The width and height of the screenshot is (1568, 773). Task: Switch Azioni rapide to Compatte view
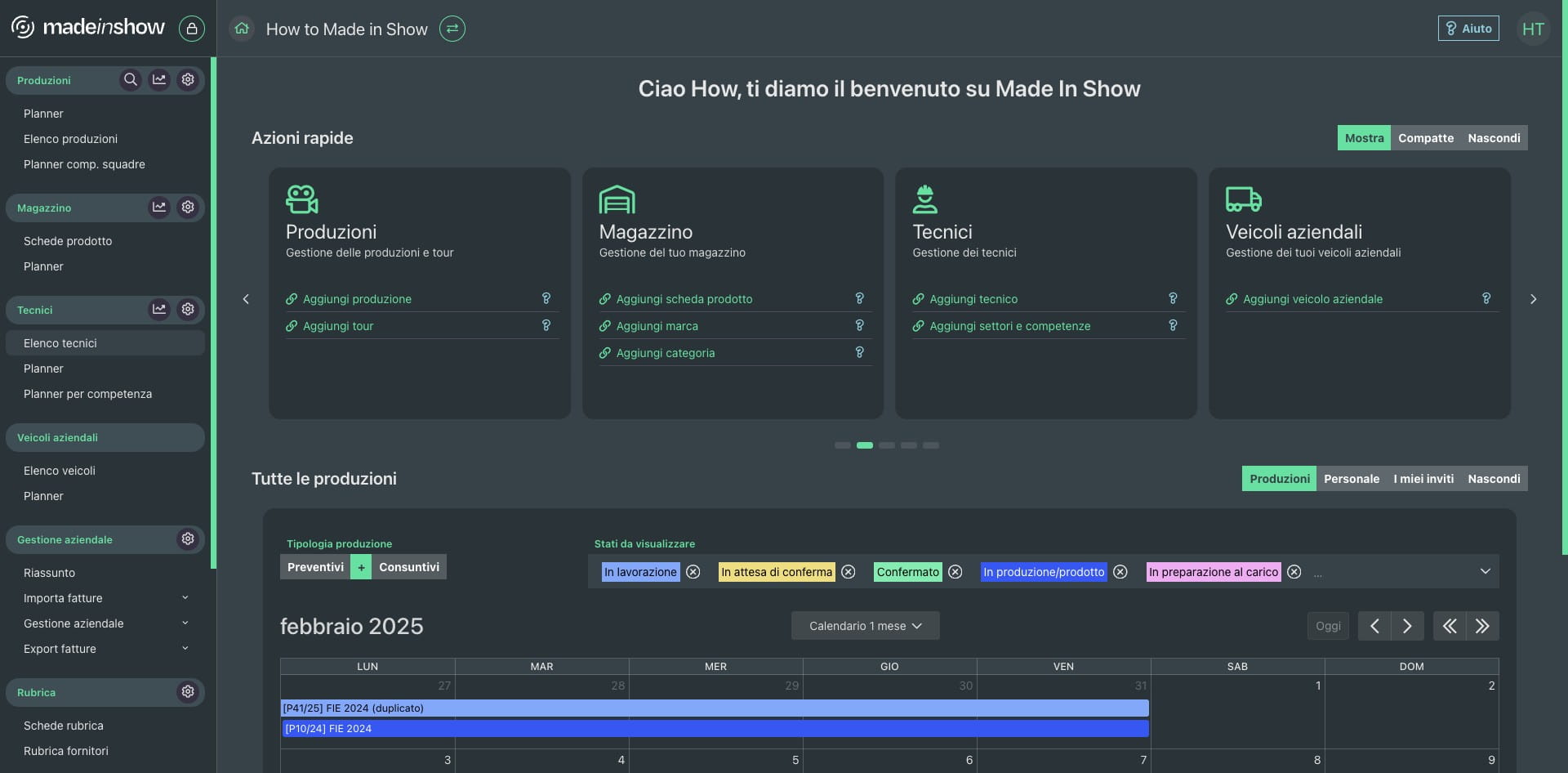click(1426, 138)
